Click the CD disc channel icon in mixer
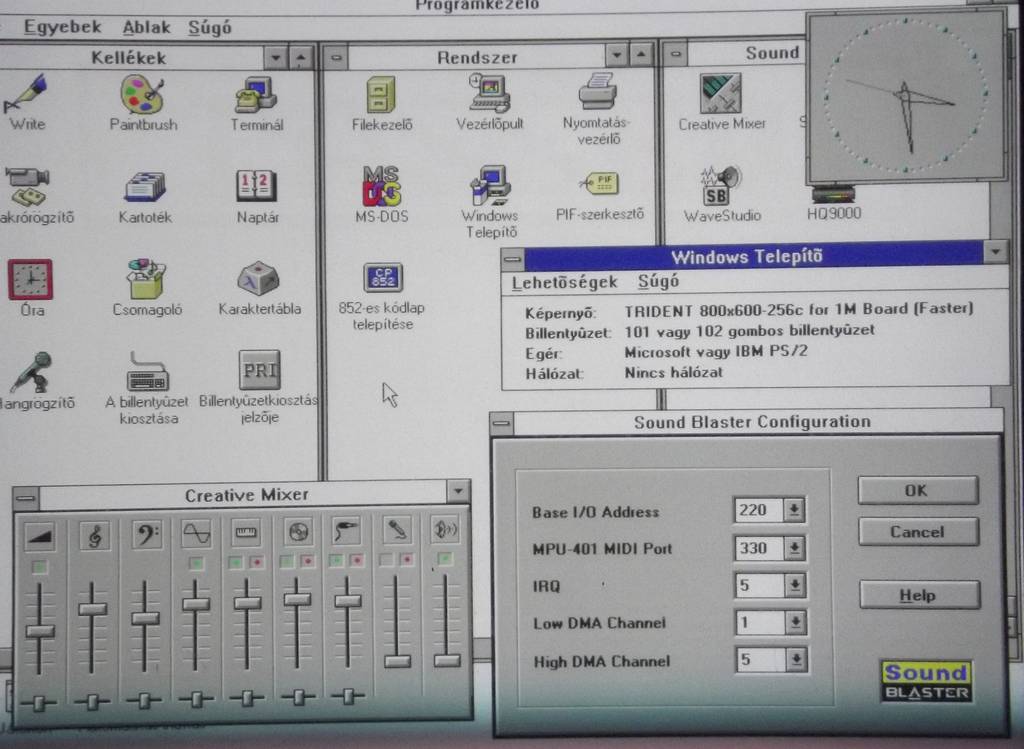 tap(298, 532)
